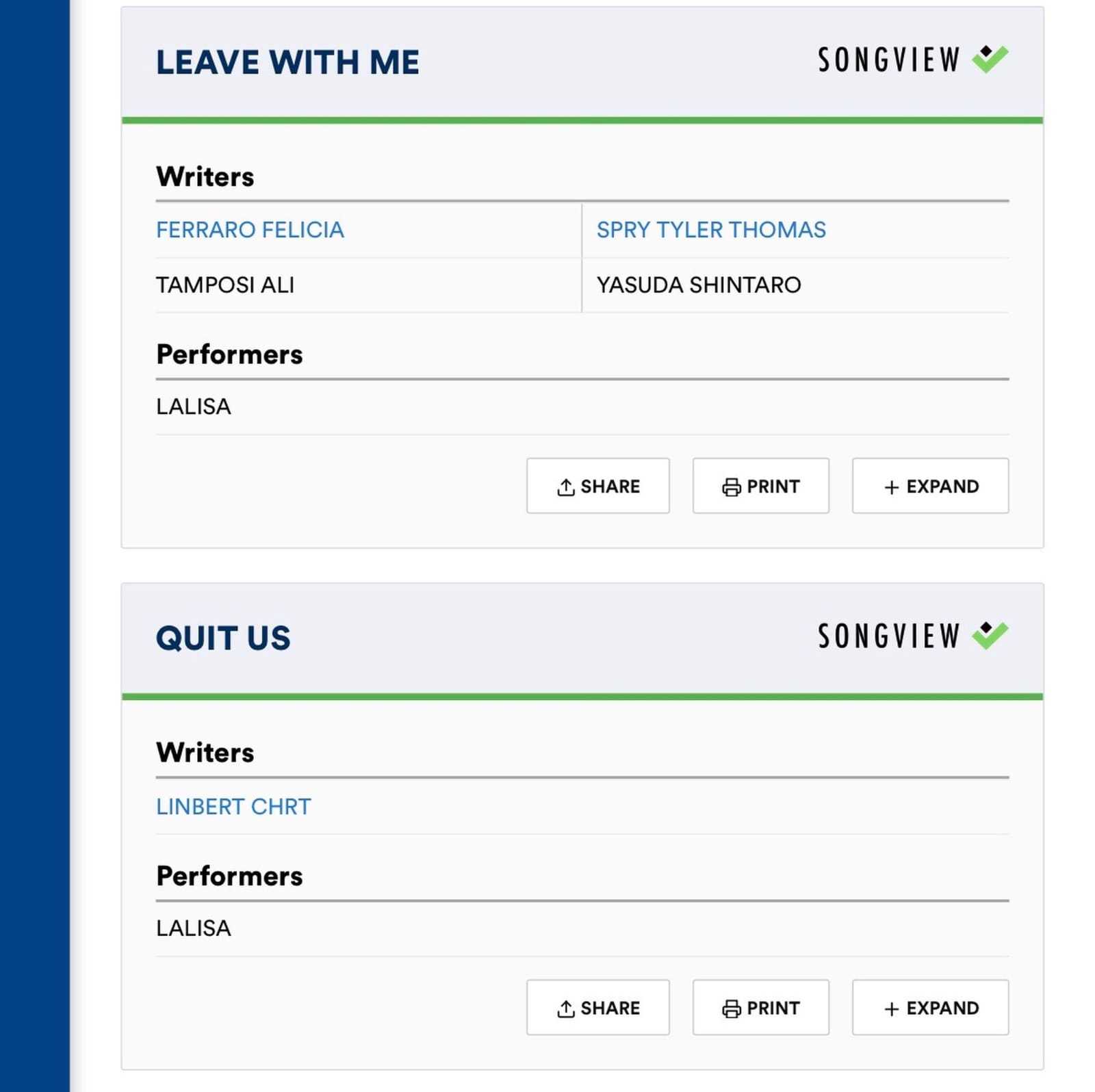1095x1092 pixels.
Task: Click Songview logo text on Quit Us
Action: pyautogui.click(x=889, y=636)
